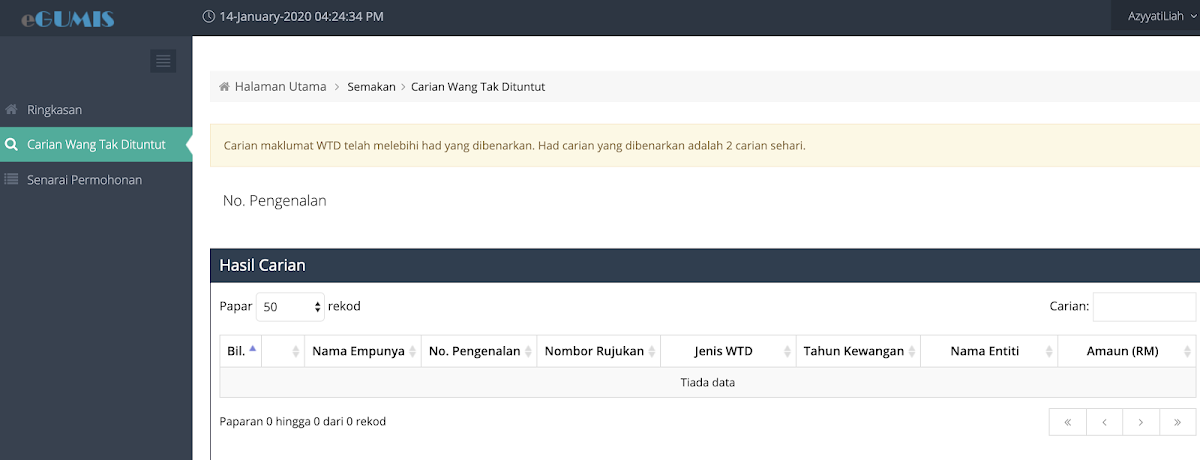Open the AzyyatiLiah user dropdown
This screenshot has height=460, width=1200.
click(x=1163, y=16)
